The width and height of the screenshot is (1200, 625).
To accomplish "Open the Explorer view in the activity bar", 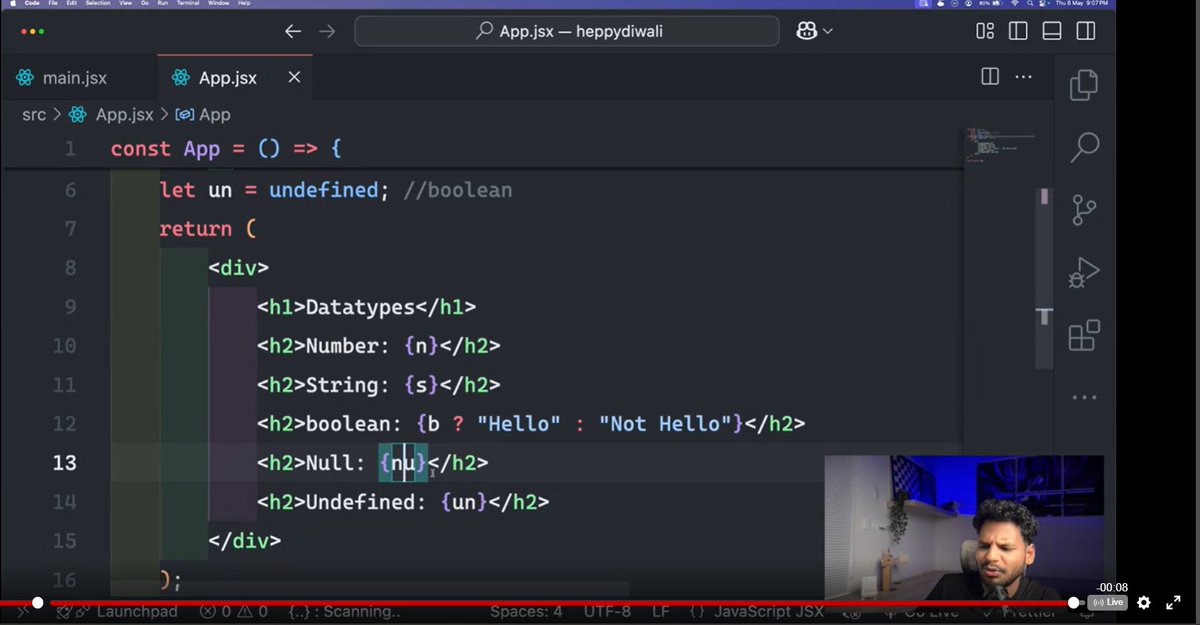I will pyautogui.click(x=1084, y=85).
